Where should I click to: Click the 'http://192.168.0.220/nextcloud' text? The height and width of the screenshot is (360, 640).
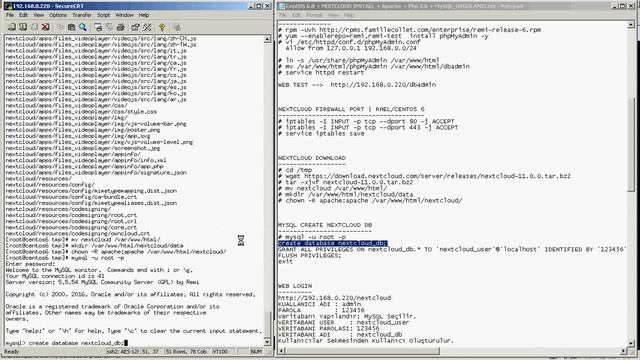[334, 298]
